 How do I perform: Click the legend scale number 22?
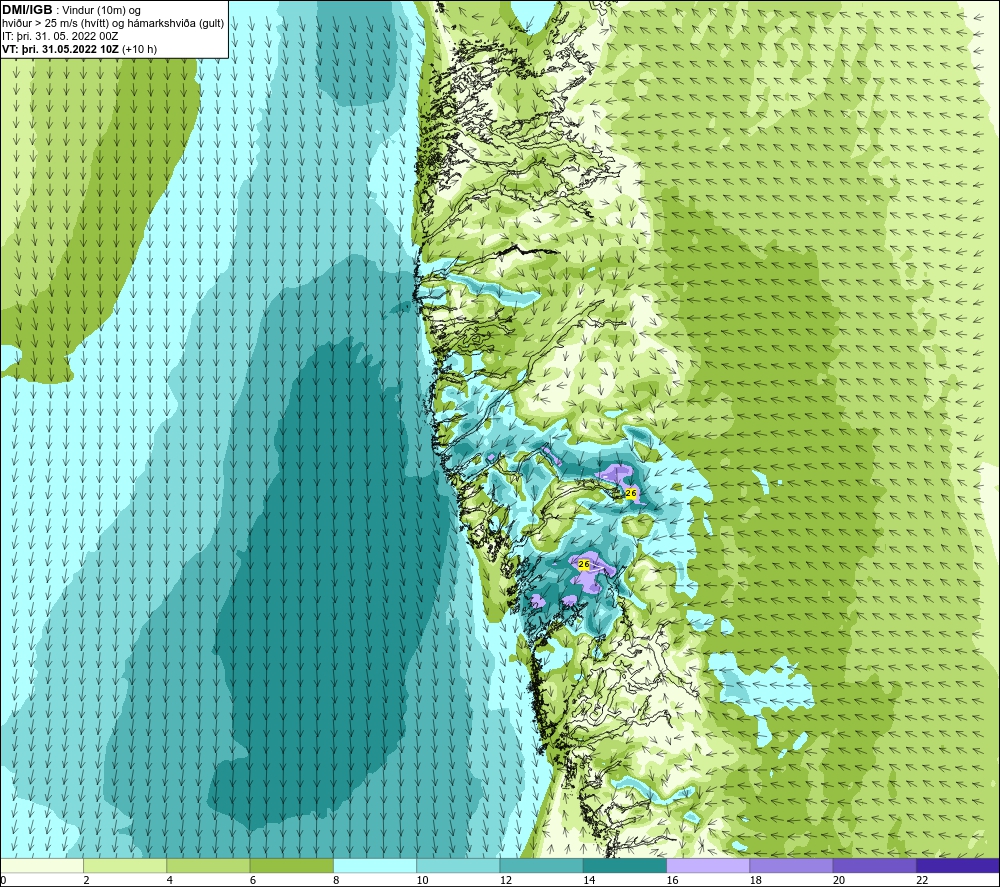pyautogui.click(x=922, y=881)
